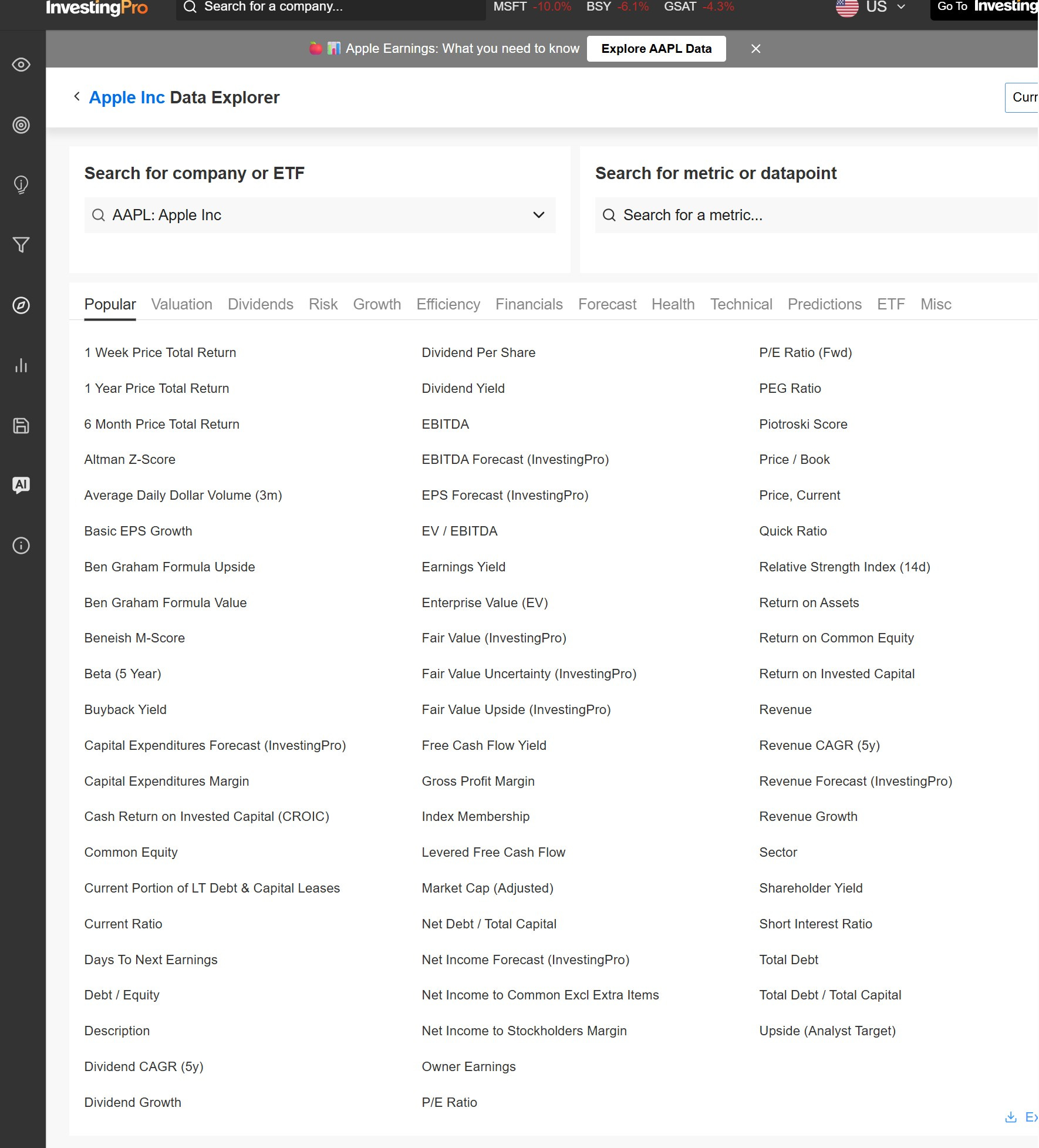This screenshot has width=1039, height=1148.
Task: Select the Popular tab
Action: tap(110, 304)
